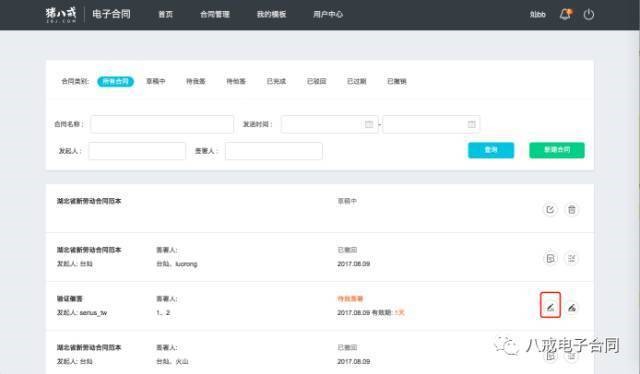Filter contracts by 已驳回
This screenshot has width=640, height=374.
(x=316, y=81)
